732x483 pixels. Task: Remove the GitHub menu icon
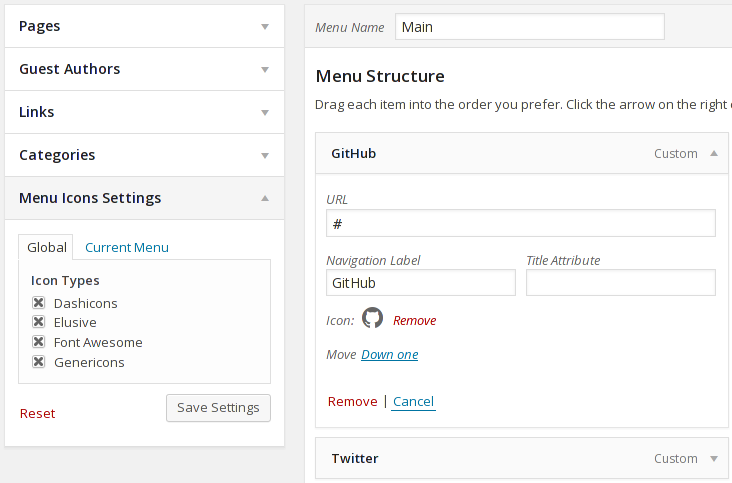click(x=414, y=321)
